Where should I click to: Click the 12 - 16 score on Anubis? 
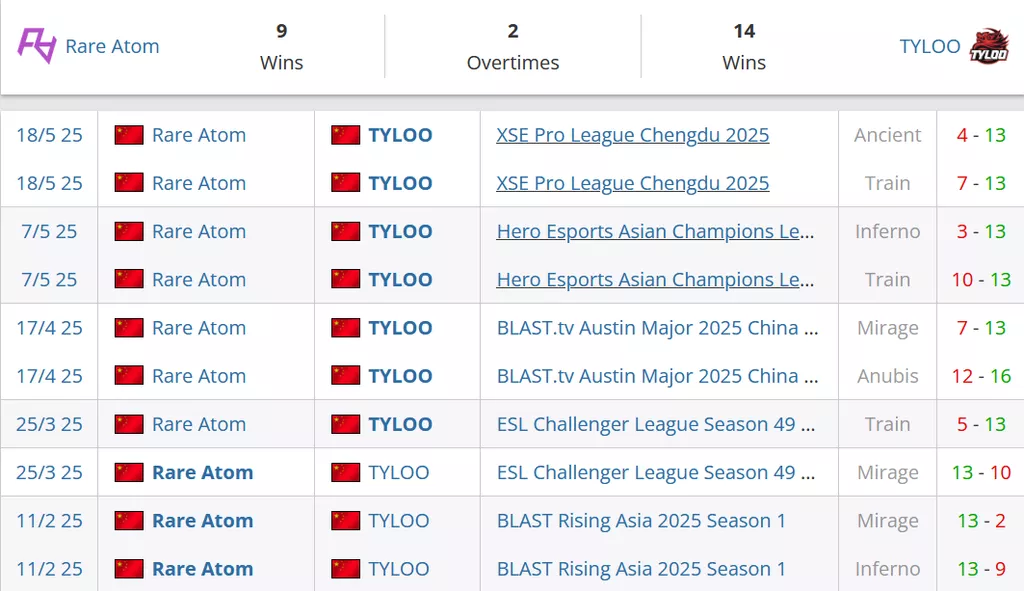981,376
